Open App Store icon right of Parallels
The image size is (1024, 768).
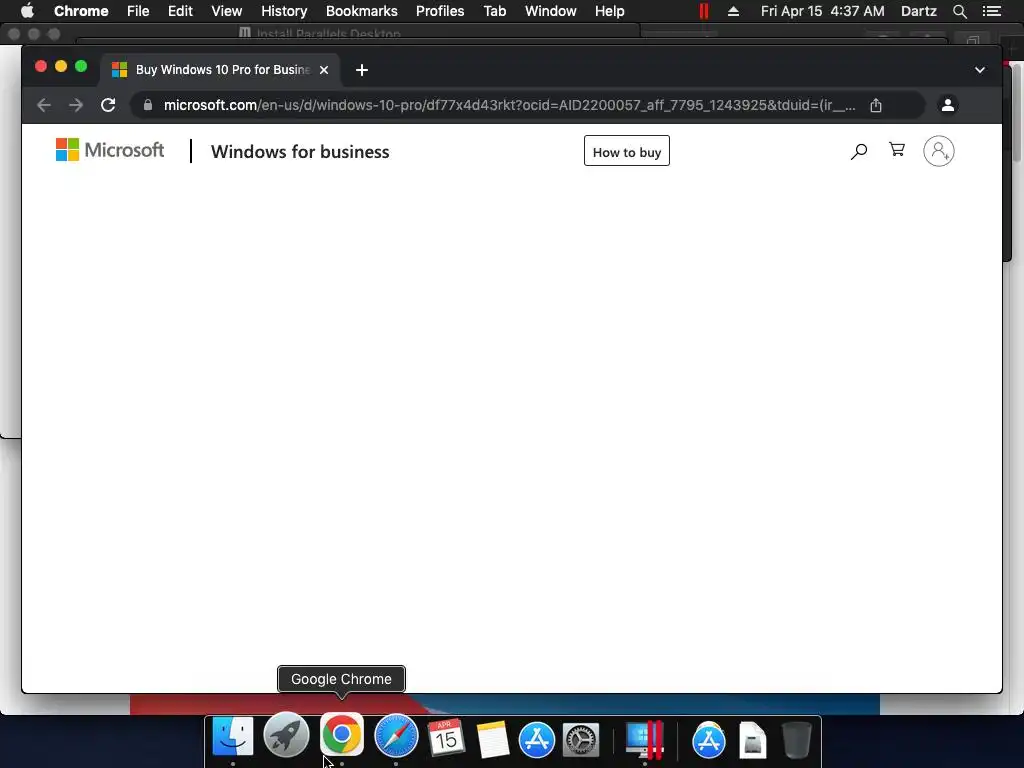[709, 740]
